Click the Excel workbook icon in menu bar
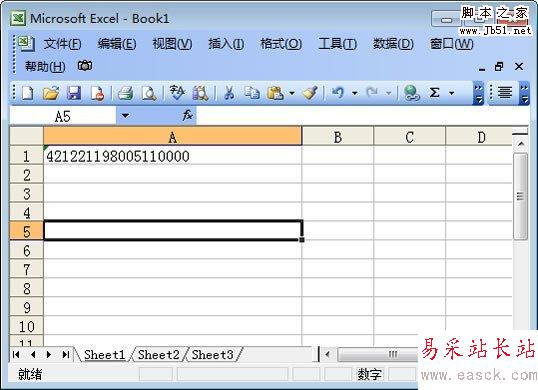The width and height of the screenshot is (538, 390). [26, 44]
